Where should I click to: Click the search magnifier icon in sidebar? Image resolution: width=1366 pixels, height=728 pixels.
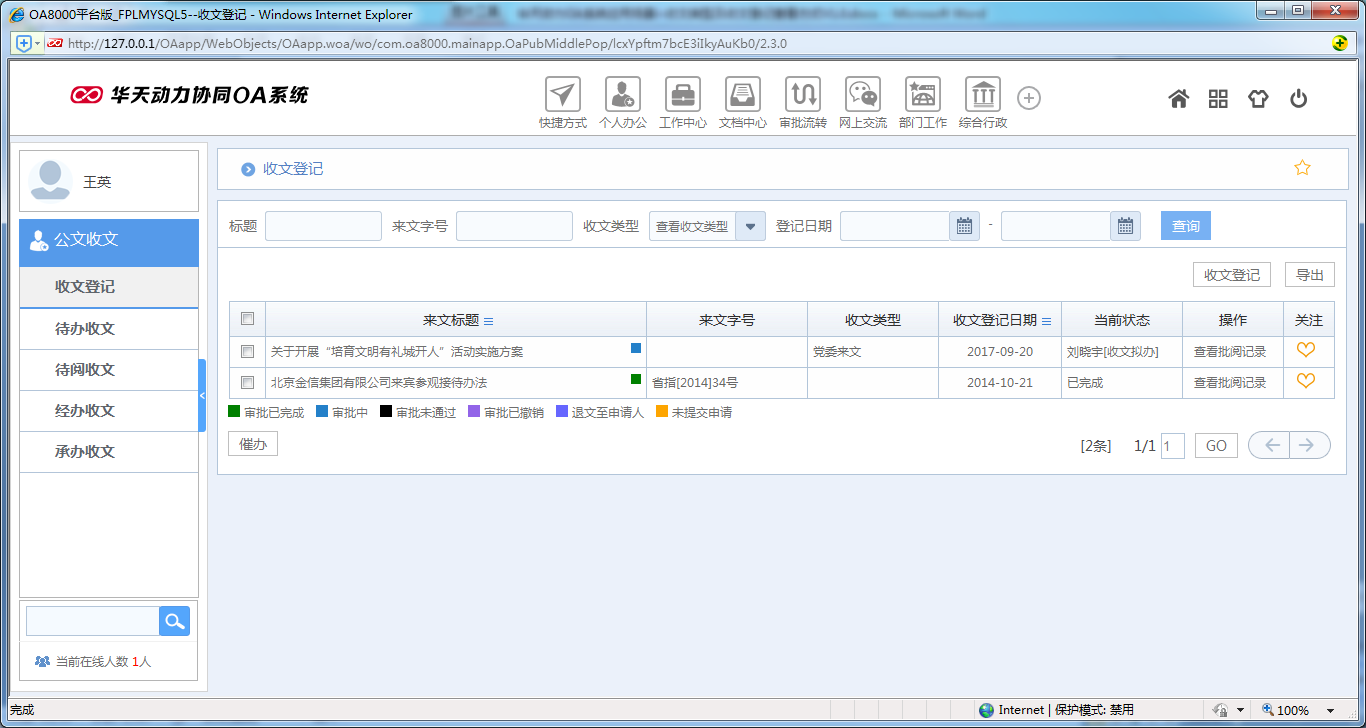point(174,620)
